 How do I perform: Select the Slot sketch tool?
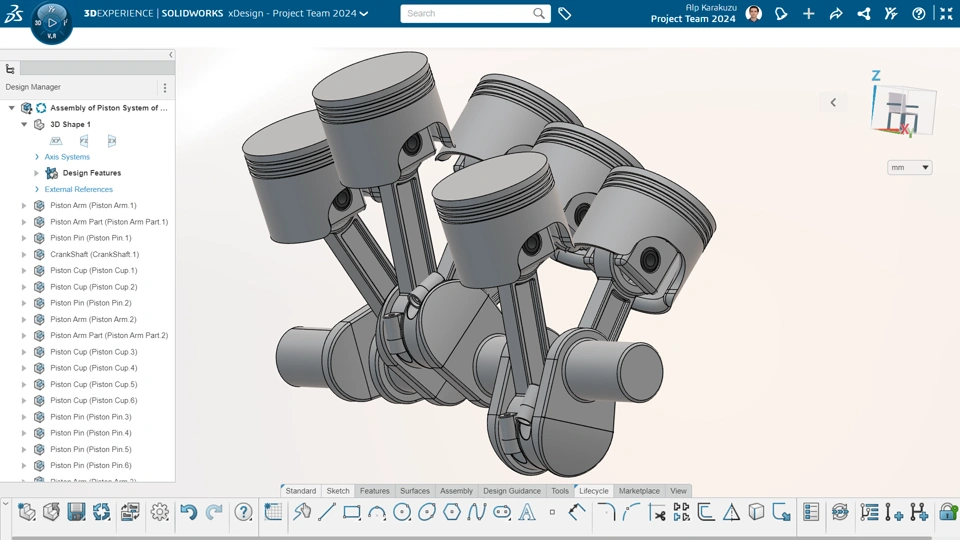point(502,512)
